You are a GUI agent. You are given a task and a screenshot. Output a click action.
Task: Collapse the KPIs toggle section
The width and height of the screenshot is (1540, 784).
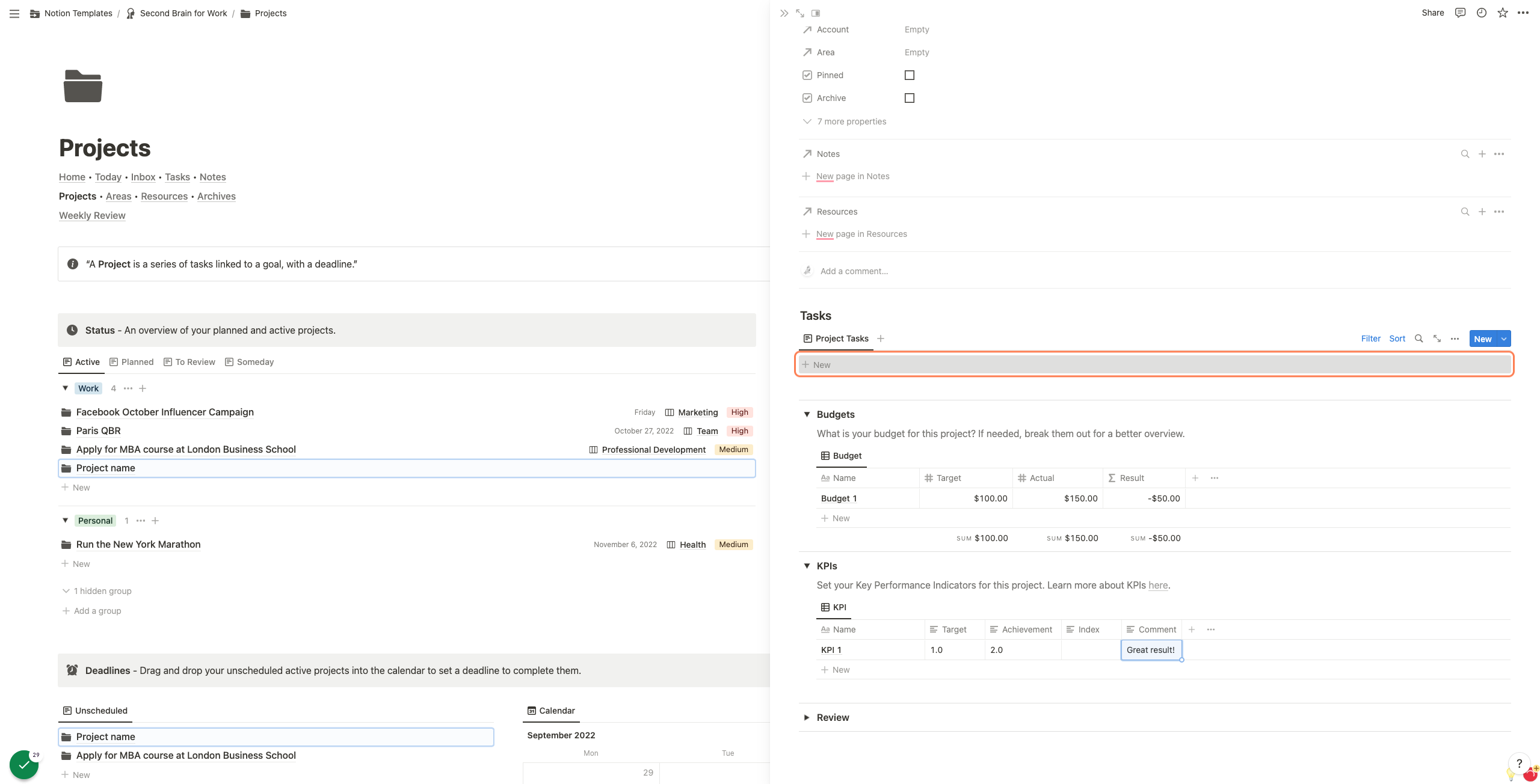[x=807, y=566]
